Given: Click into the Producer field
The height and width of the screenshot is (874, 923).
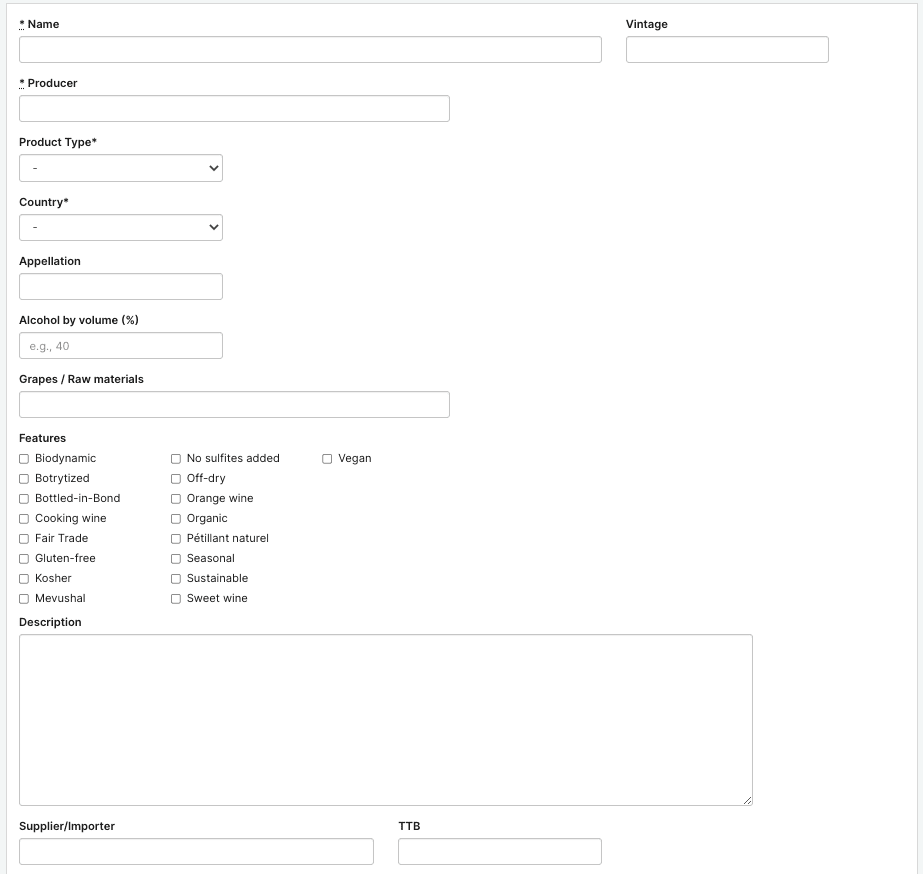Looking at the screenshot, I should [234, 109].
